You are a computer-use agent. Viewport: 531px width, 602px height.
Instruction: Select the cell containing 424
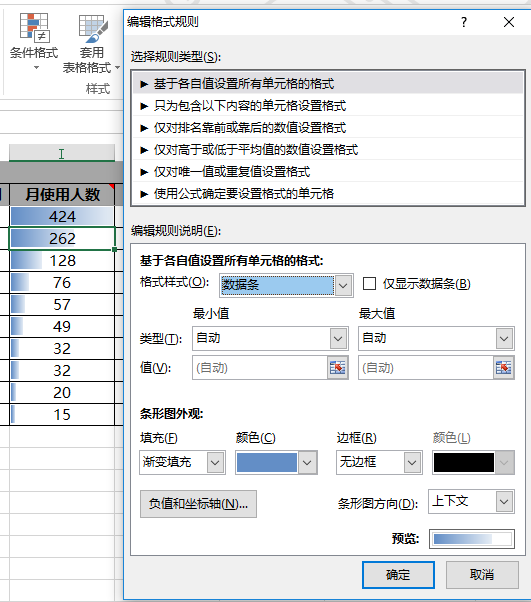click(x=62, y=217)
